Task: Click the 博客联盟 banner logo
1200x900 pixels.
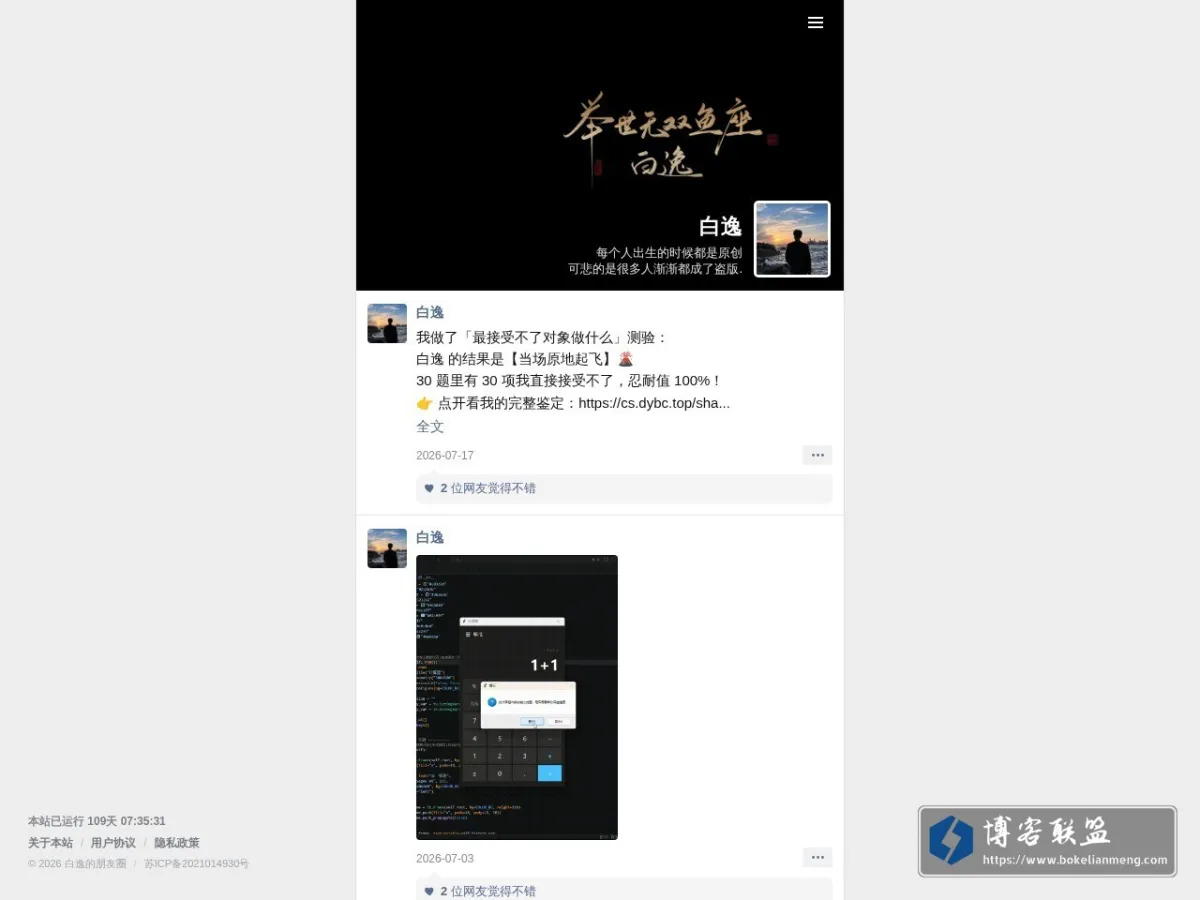Action: pos(1047,841)
